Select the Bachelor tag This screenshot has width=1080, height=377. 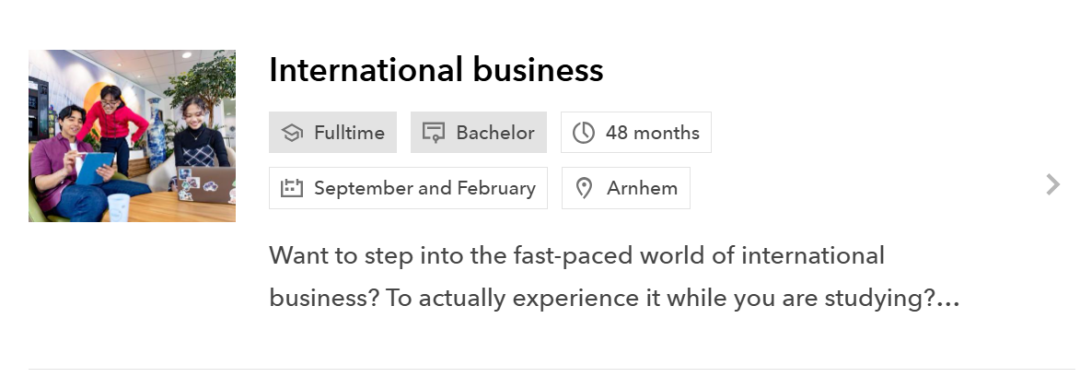pyautogui.click(x=479, y=132)
